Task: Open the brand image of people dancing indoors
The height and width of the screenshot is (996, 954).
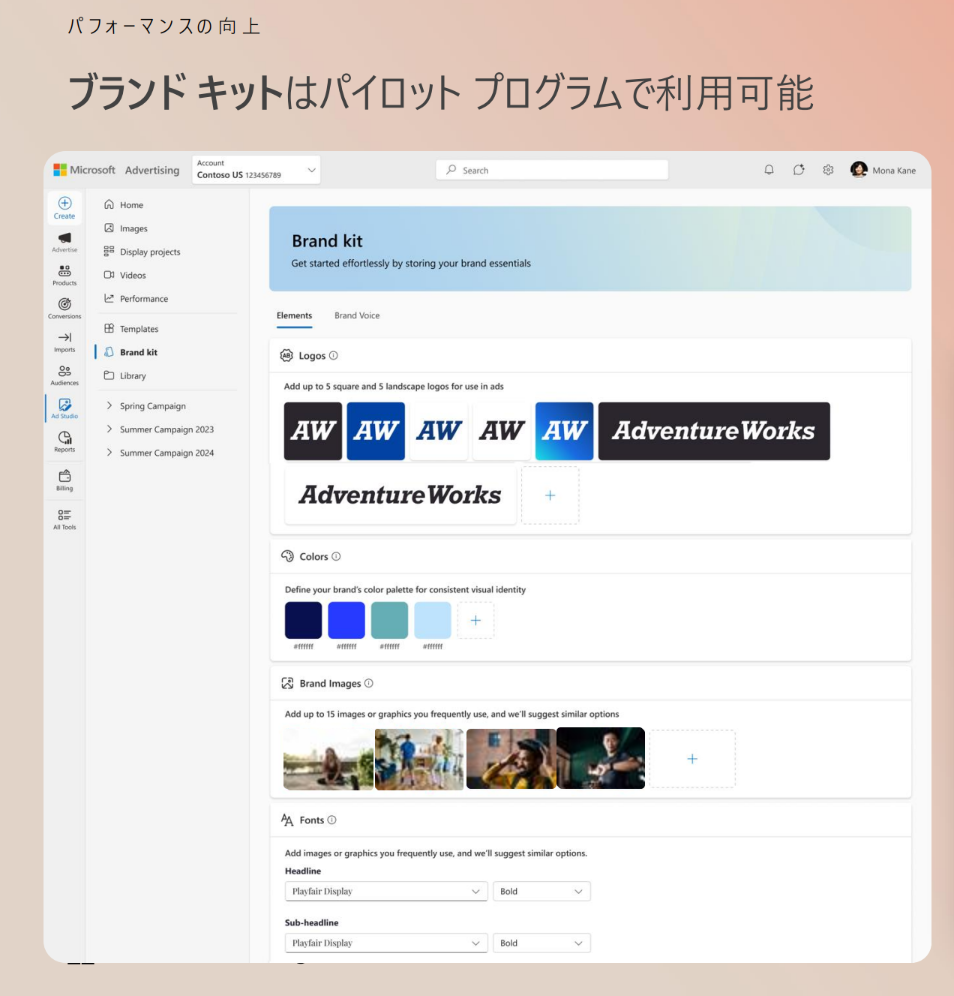Action: (x=419, y=758)
